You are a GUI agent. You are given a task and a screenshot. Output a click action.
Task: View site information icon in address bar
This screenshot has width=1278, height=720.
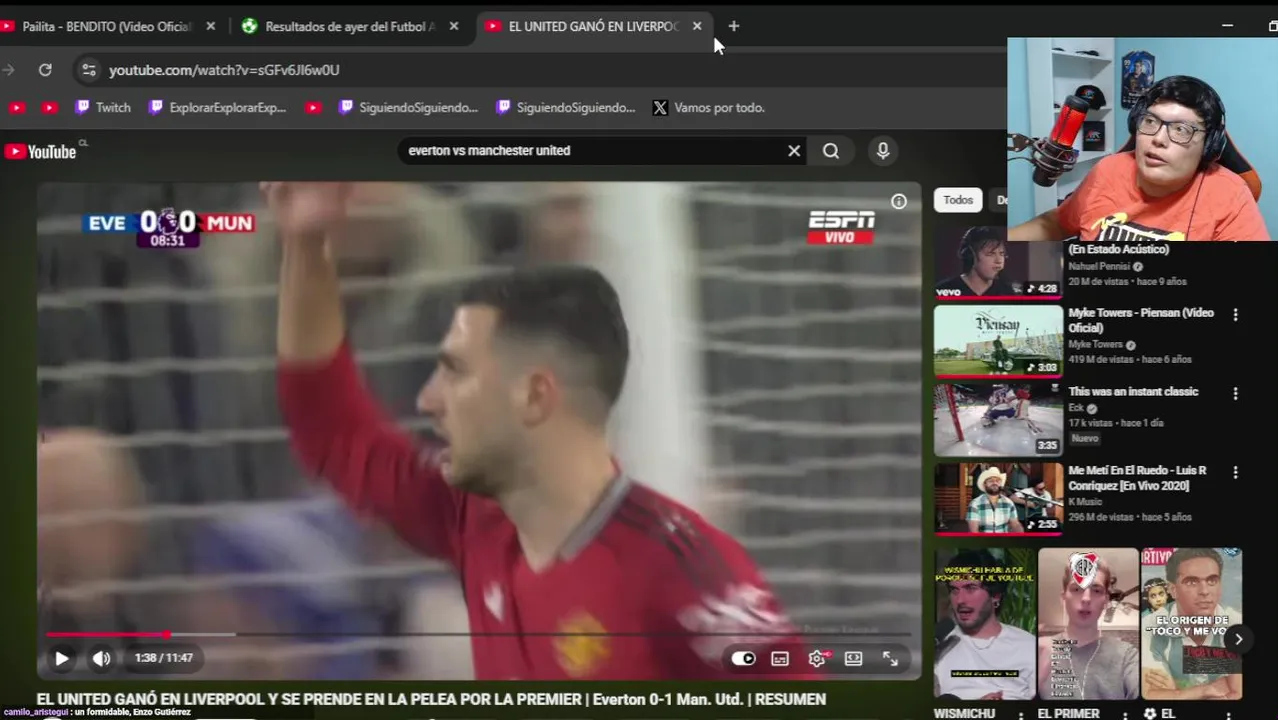click(x=89, y=70)
